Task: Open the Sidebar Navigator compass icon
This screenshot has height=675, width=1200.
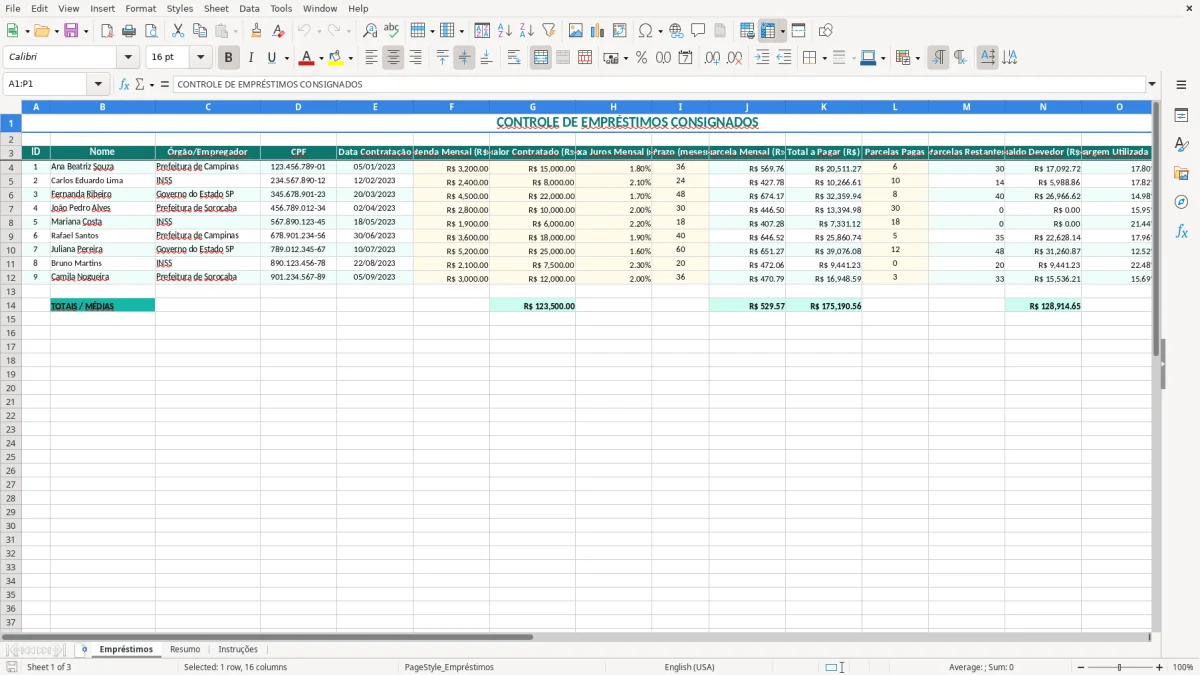Action: point(1181,202)
